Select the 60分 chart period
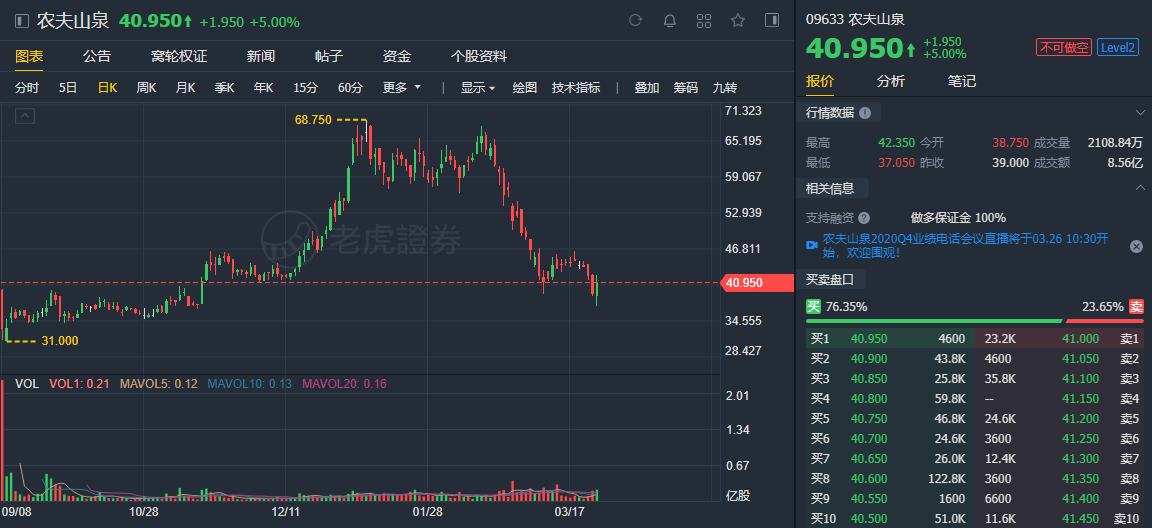Viewport: 1152px width, 528px height. tap(350, 87)
